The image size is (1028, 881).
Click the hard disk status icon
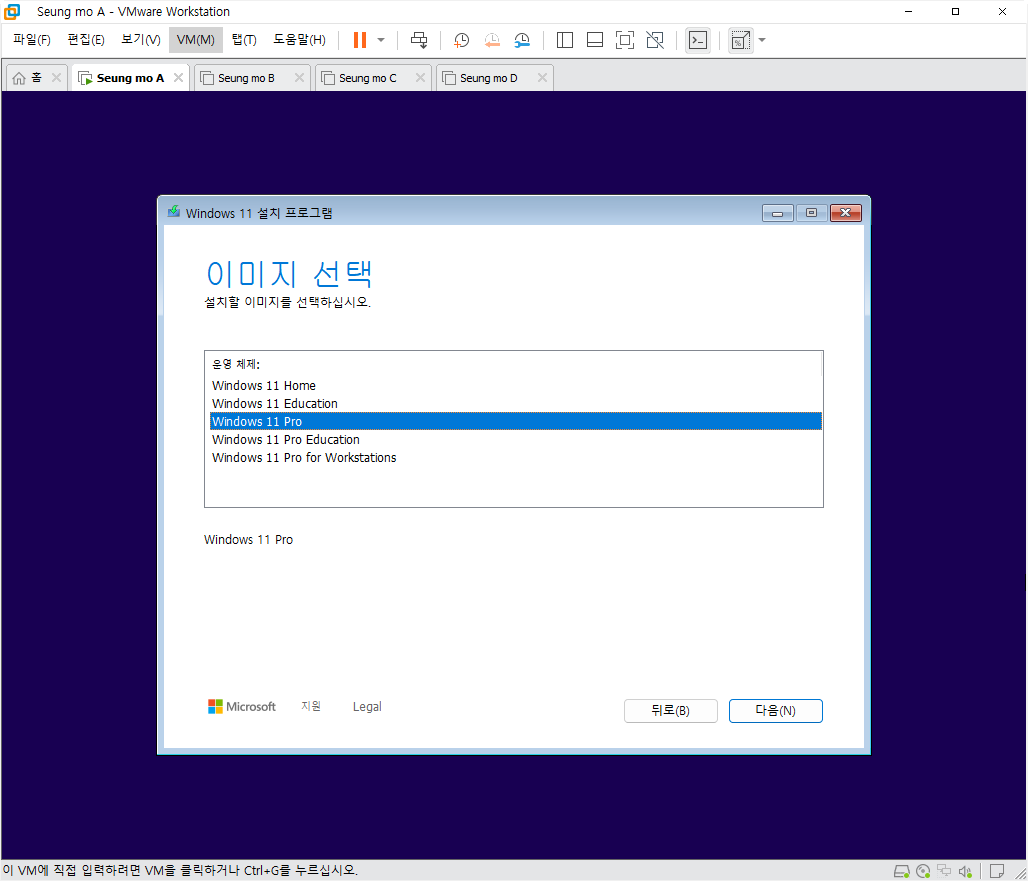pyautogui.click(x=901, y=871)
